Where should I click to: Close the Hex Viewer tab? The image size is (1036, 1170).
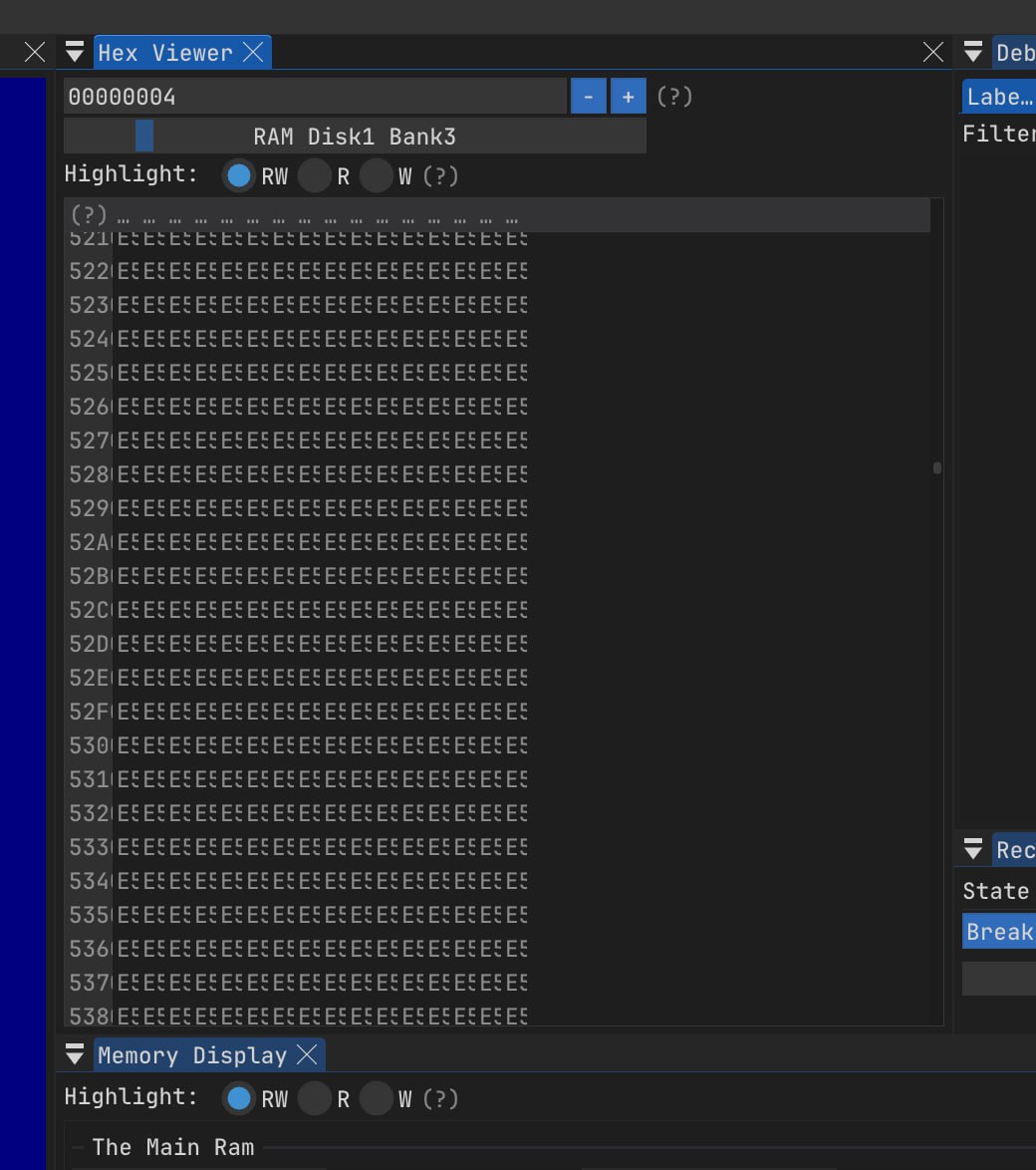[254, 53]
